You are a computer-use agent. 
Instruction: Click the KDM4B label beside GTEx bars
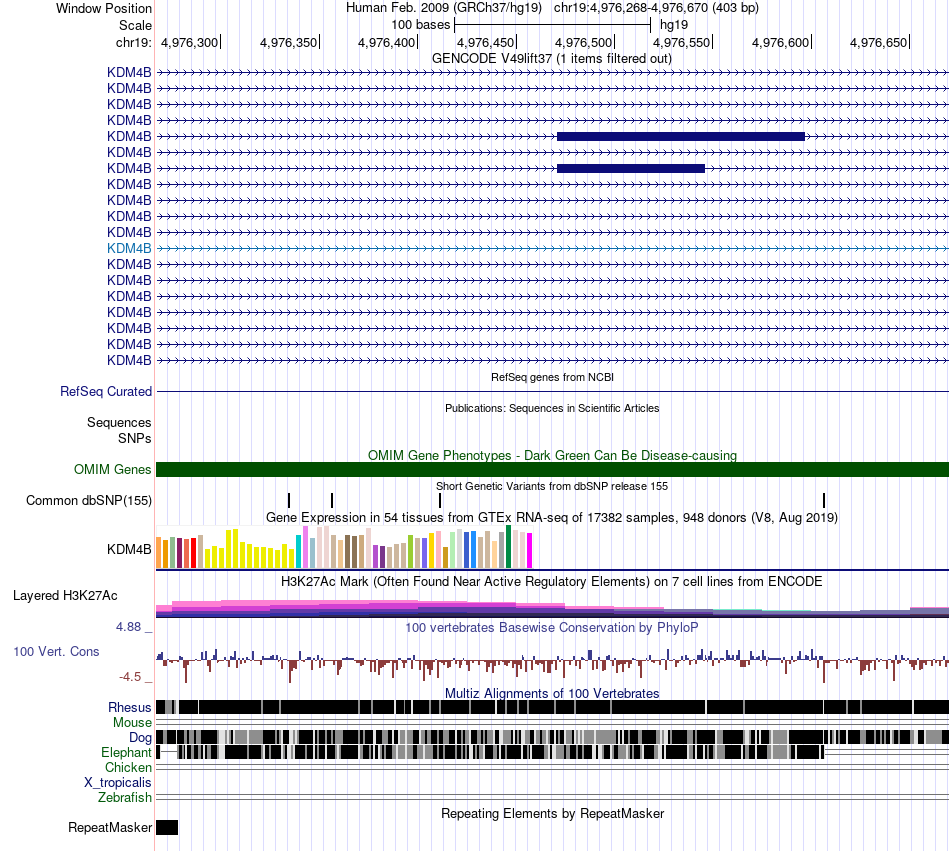pos(129,549)
